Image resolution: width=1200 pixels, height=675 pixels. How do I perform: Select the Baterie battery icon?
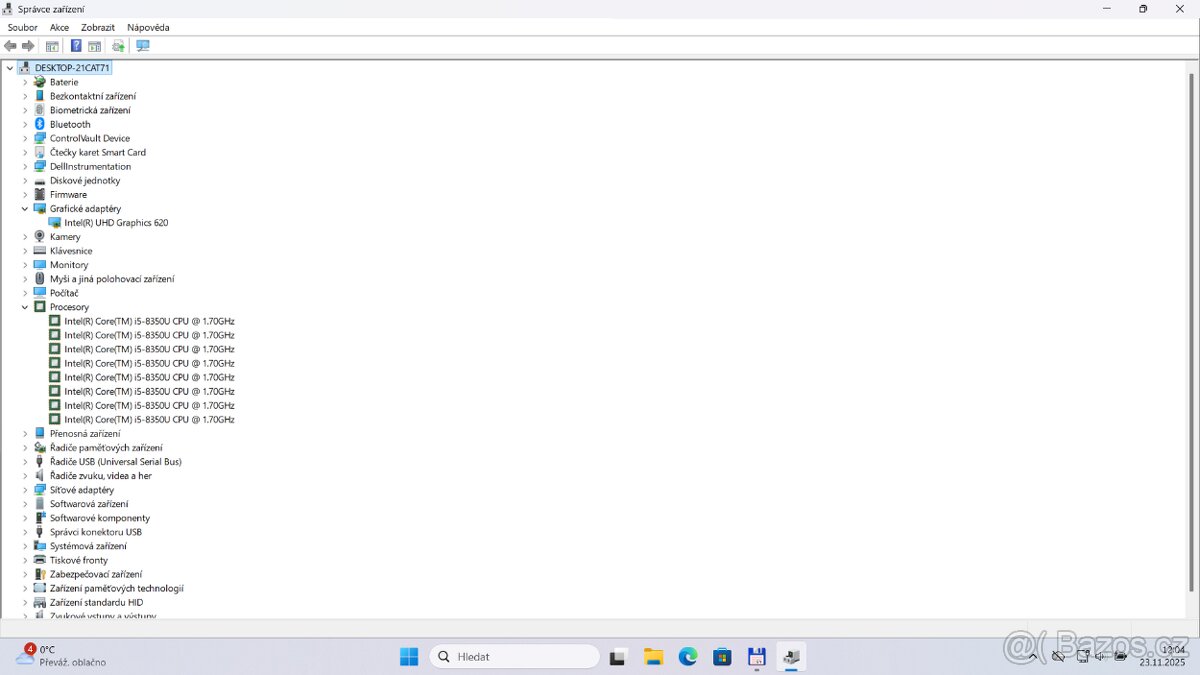tap(40, 82)
